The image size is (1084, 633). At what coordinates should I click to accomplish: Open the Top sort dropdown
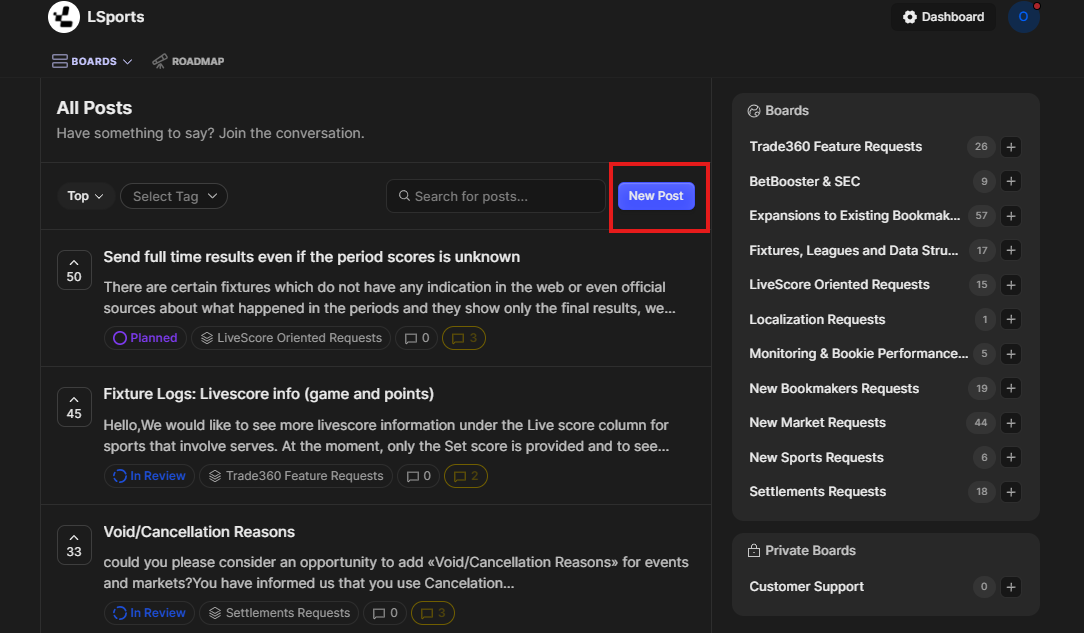(x=85, y=196)
